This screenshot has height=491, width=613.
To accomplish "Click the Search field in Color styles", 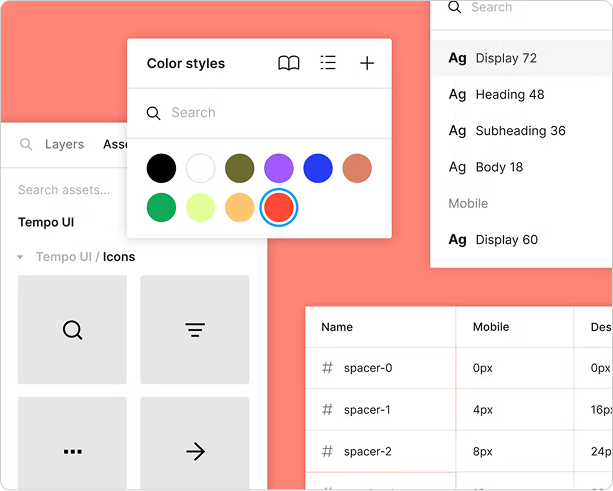I will [x=260, y=113].
